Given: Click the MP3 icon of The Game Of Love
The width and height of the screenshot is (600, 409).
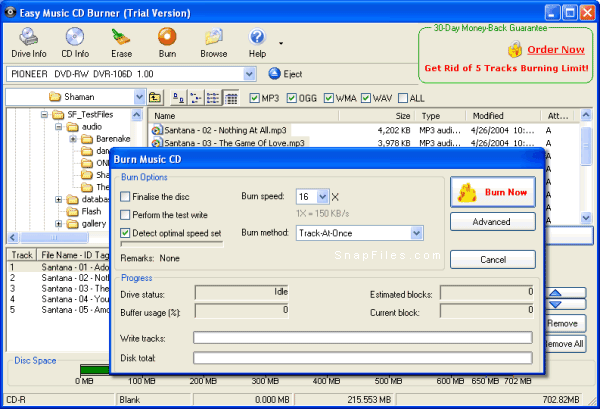Looking at the screenshot, I should (x=156, y=143).
